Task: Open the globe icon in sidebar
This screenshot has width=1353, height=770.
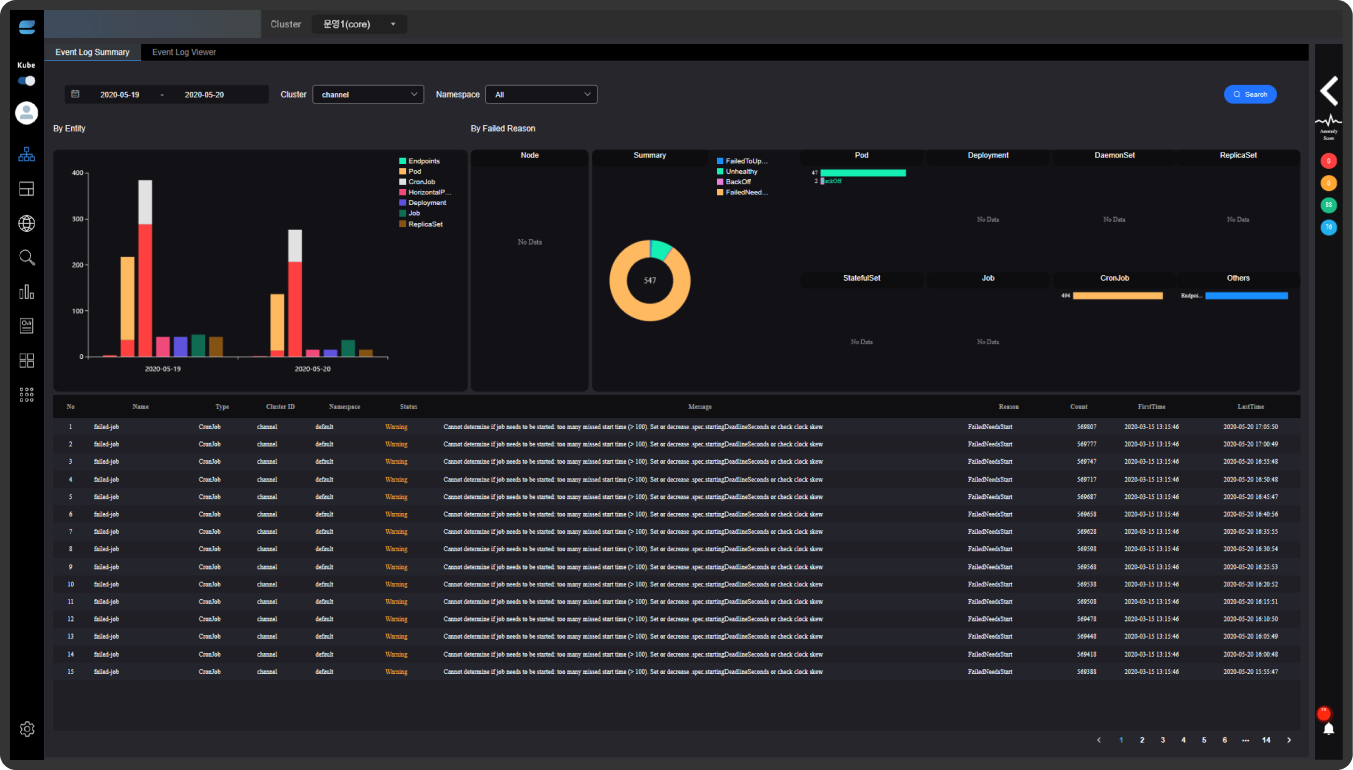Action: pos(27,223)
